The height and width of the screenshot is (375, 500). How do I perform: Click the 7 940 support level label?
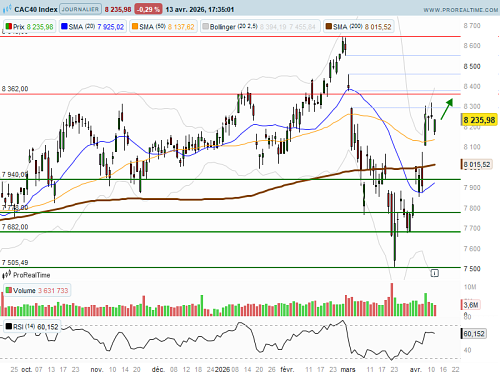tap(15, 174)
